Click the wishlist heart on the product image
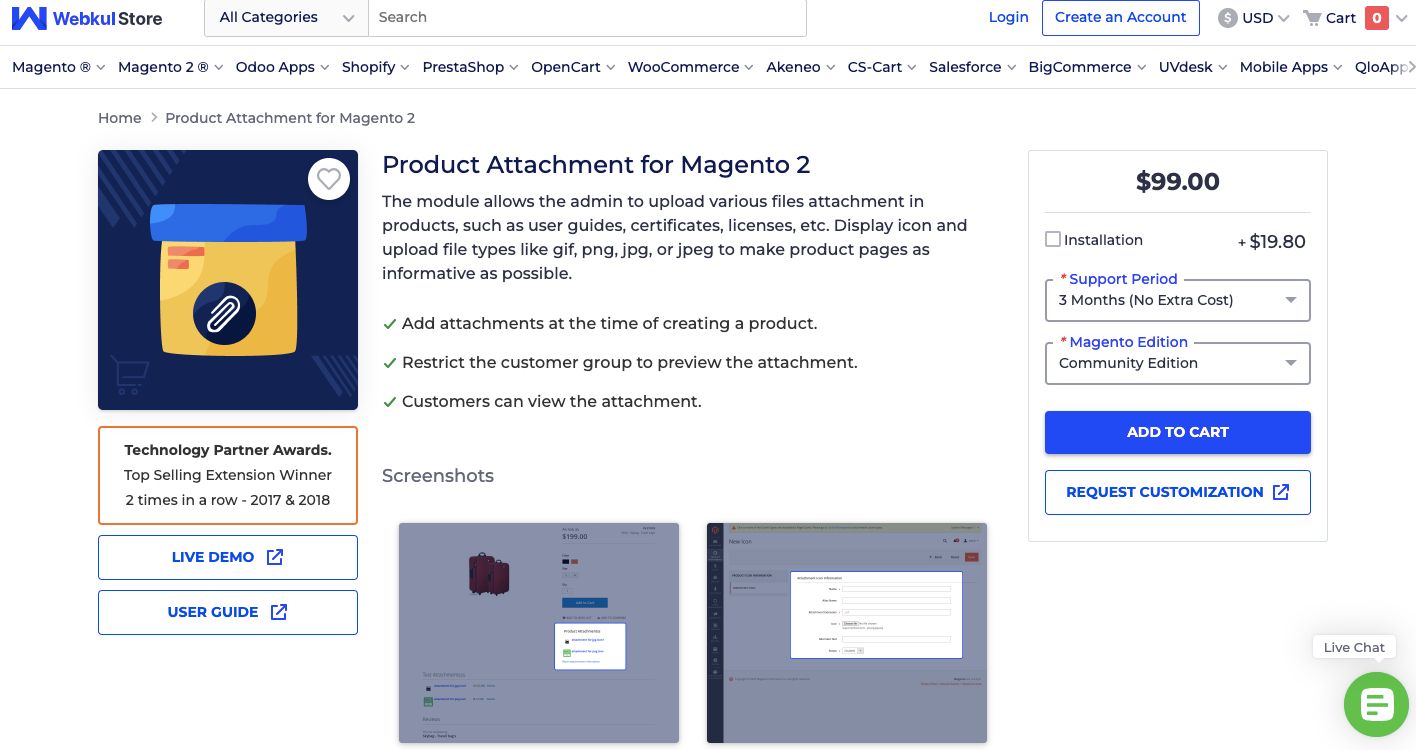The height and width of the screenshot is (750, 1416). pyautogui.click(x=328, y=179)
